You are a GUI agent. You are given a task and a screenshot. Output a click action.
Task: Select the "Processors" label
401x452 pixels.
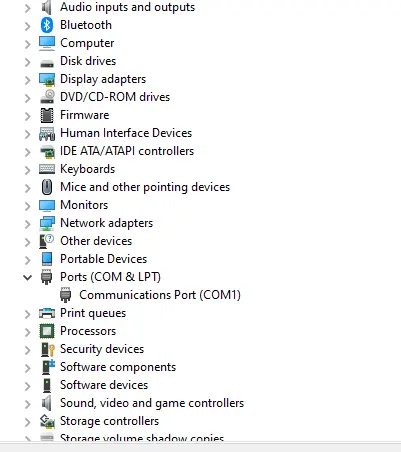tap(88, 331)
